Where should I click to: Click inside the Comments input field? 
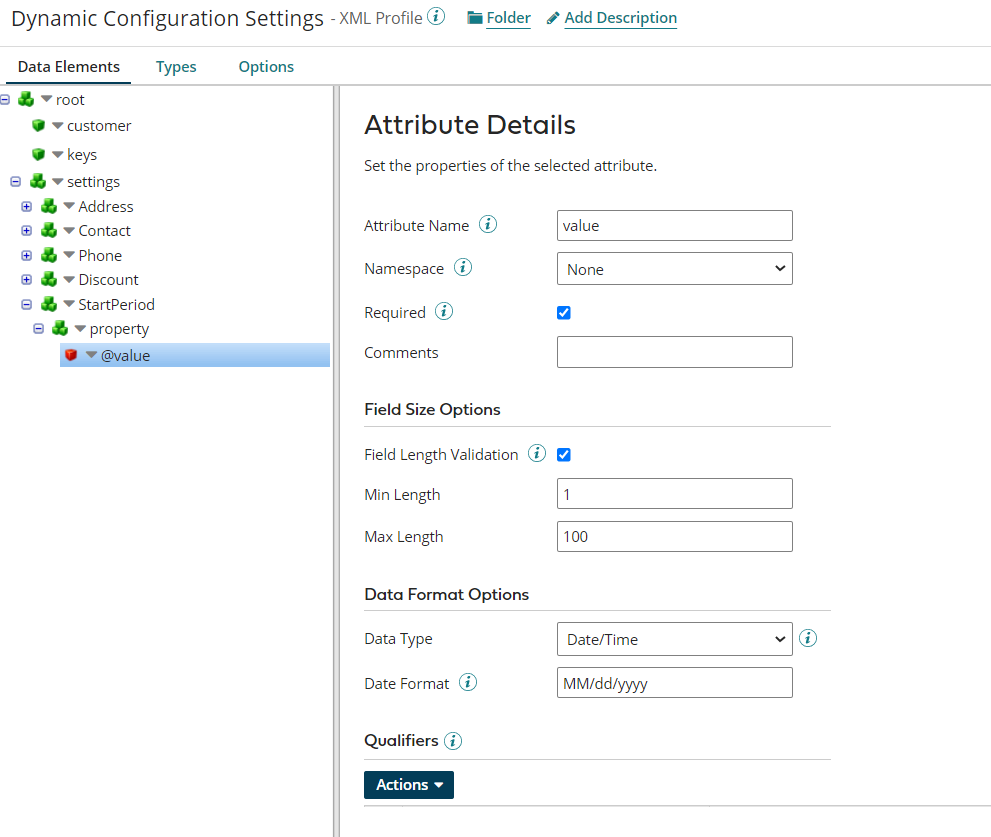click(x=674, y=351)
